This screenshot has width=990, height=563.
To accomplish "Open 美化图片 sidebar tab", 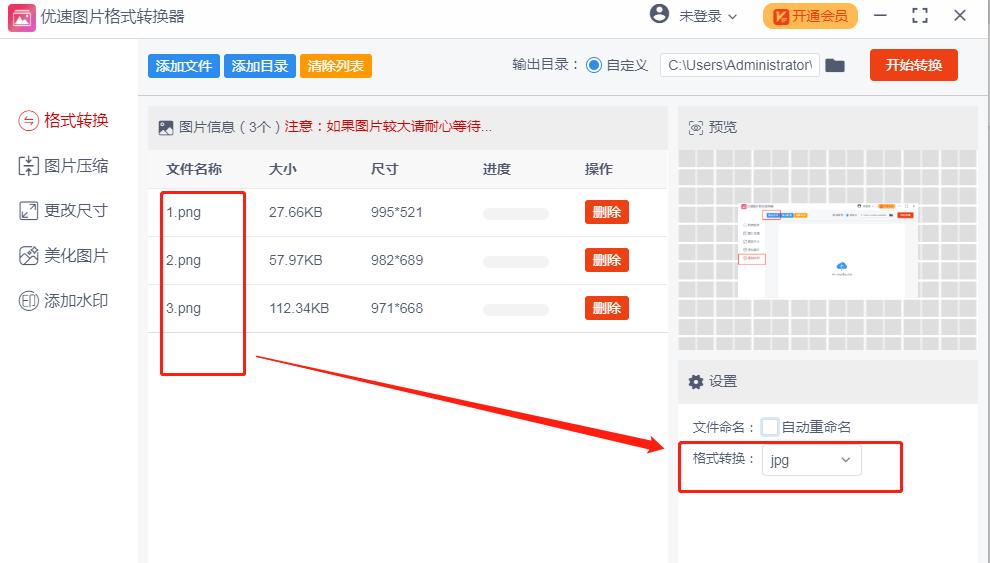I will tap(64, 256).
